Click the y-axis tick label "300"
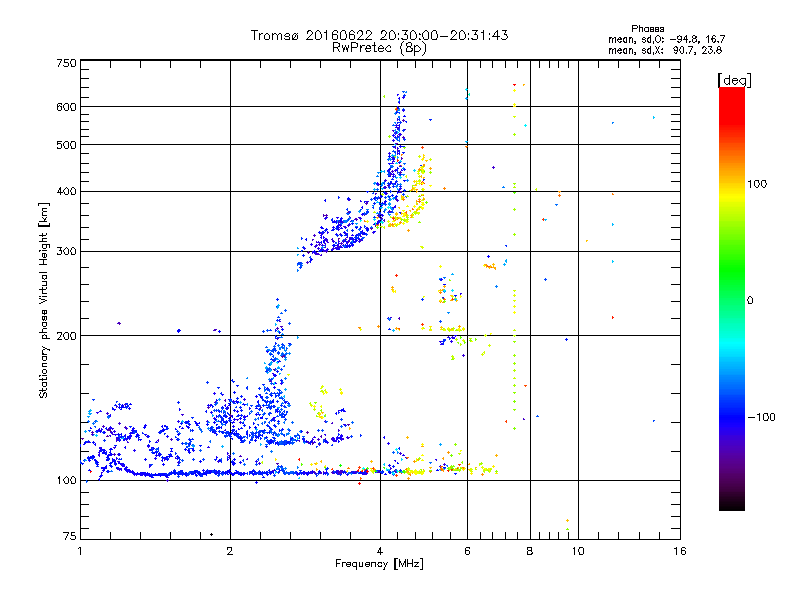The image size is (800, 600). [66, 252]
